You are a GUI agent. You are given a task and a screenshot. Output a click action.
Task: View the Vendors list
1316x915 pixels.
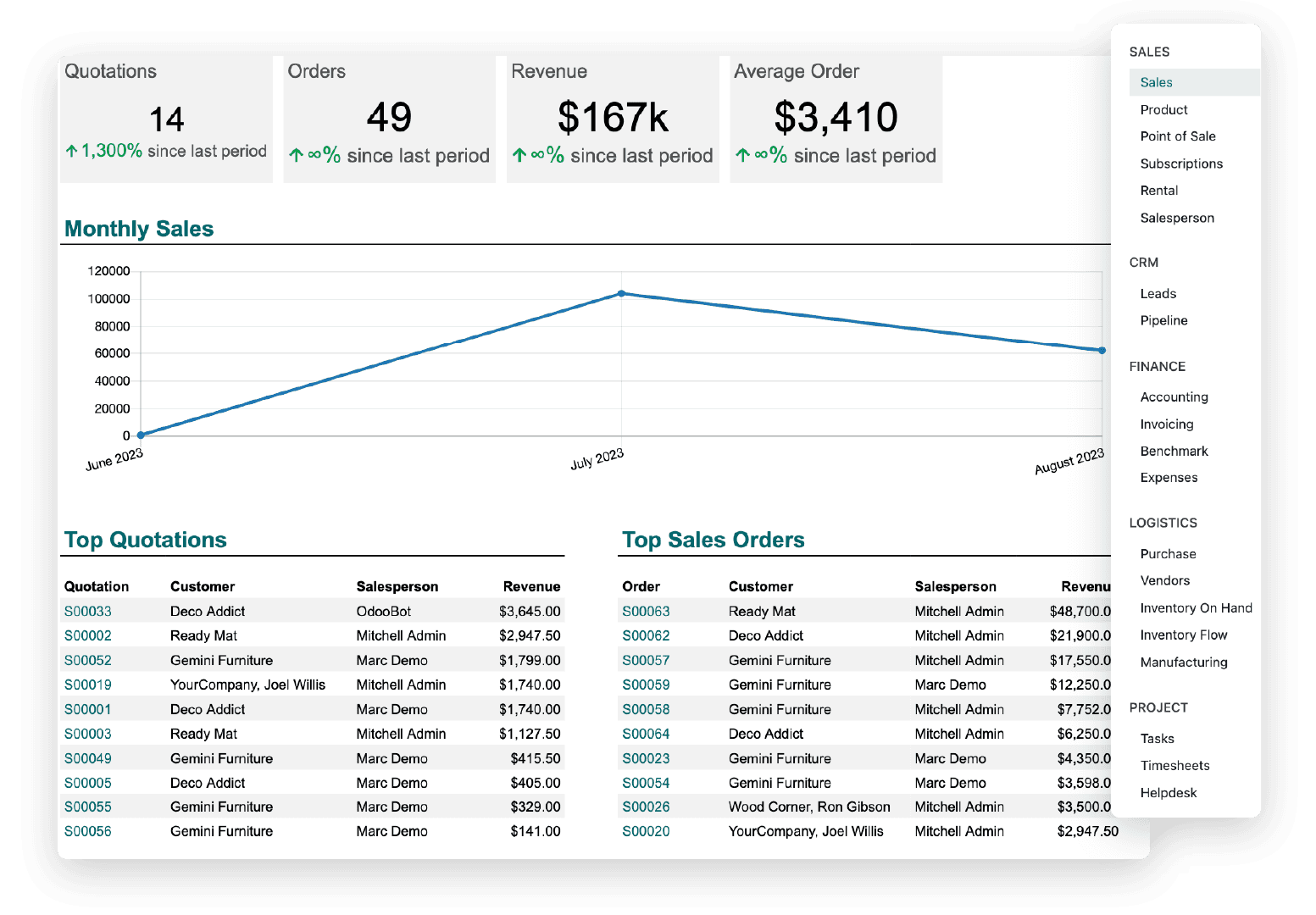coord(1164,580)
